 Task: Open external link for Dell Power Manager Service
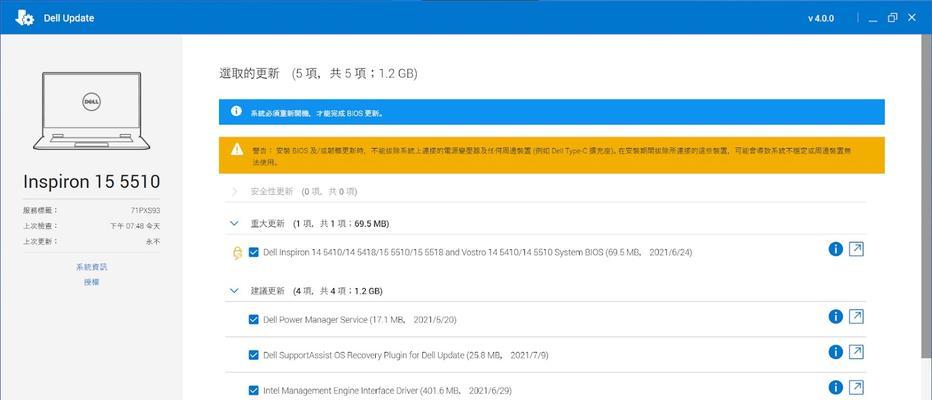point(856,317)
